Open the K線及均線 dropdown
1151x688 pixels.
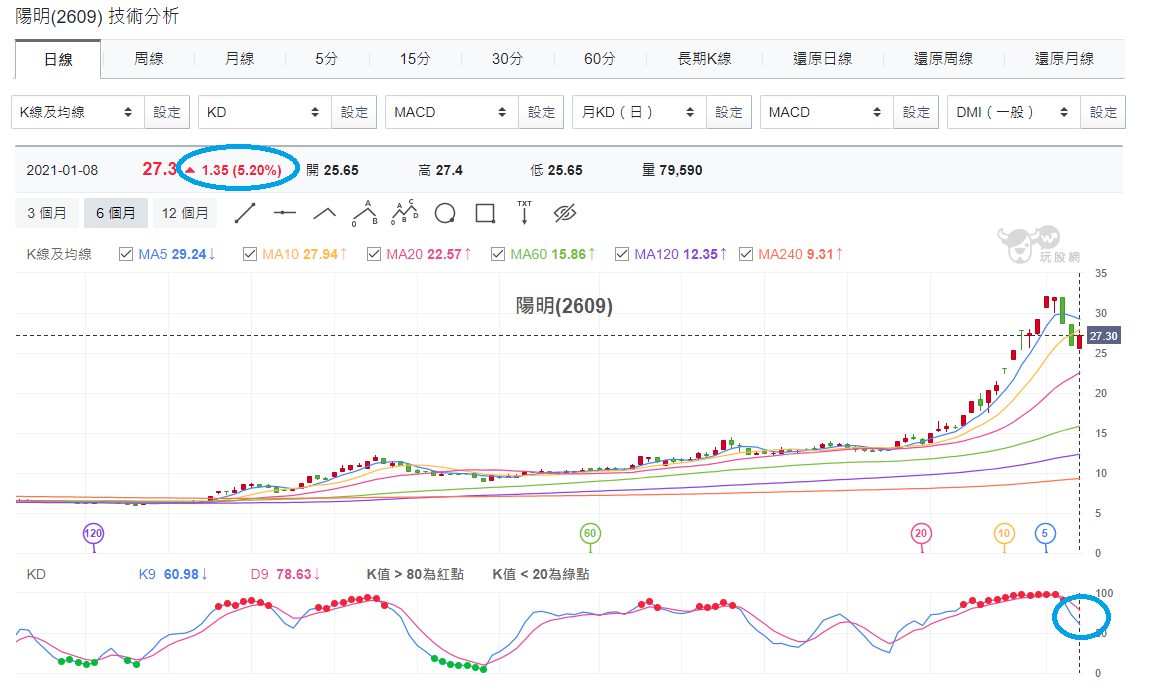(x=78, y=112)
